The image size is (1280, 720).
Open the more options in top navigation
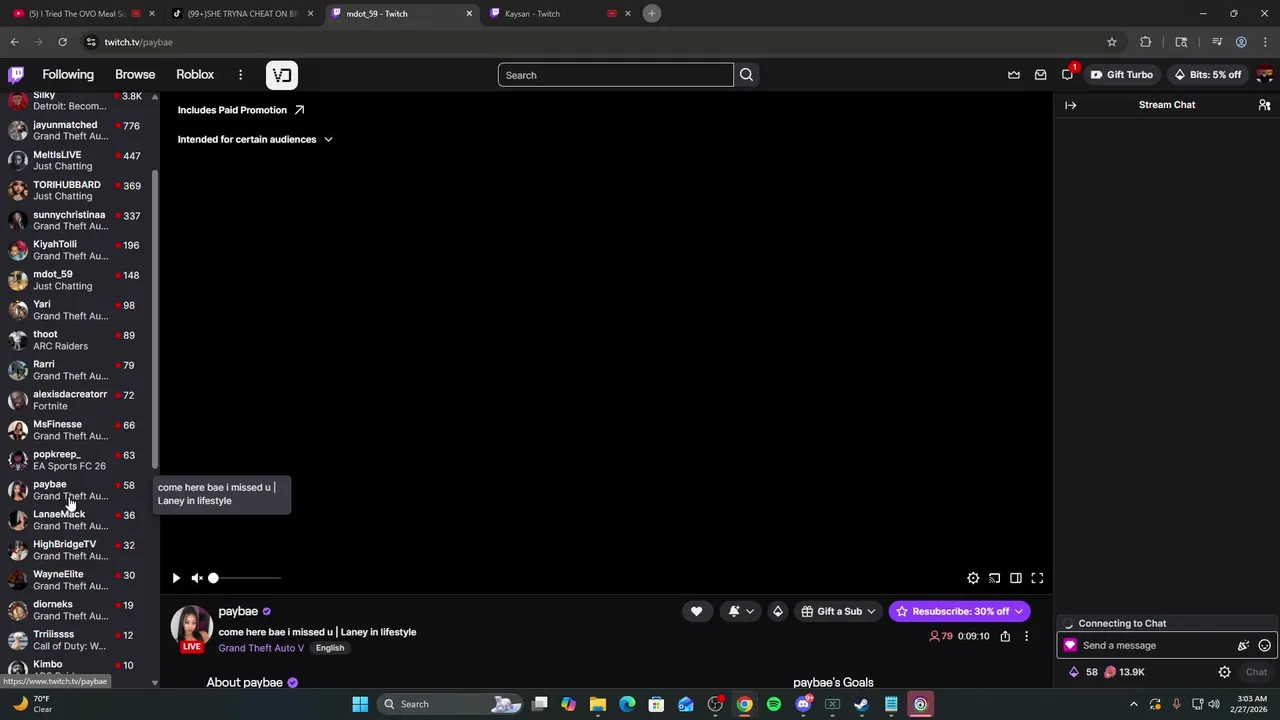click(x=240, y=75)
